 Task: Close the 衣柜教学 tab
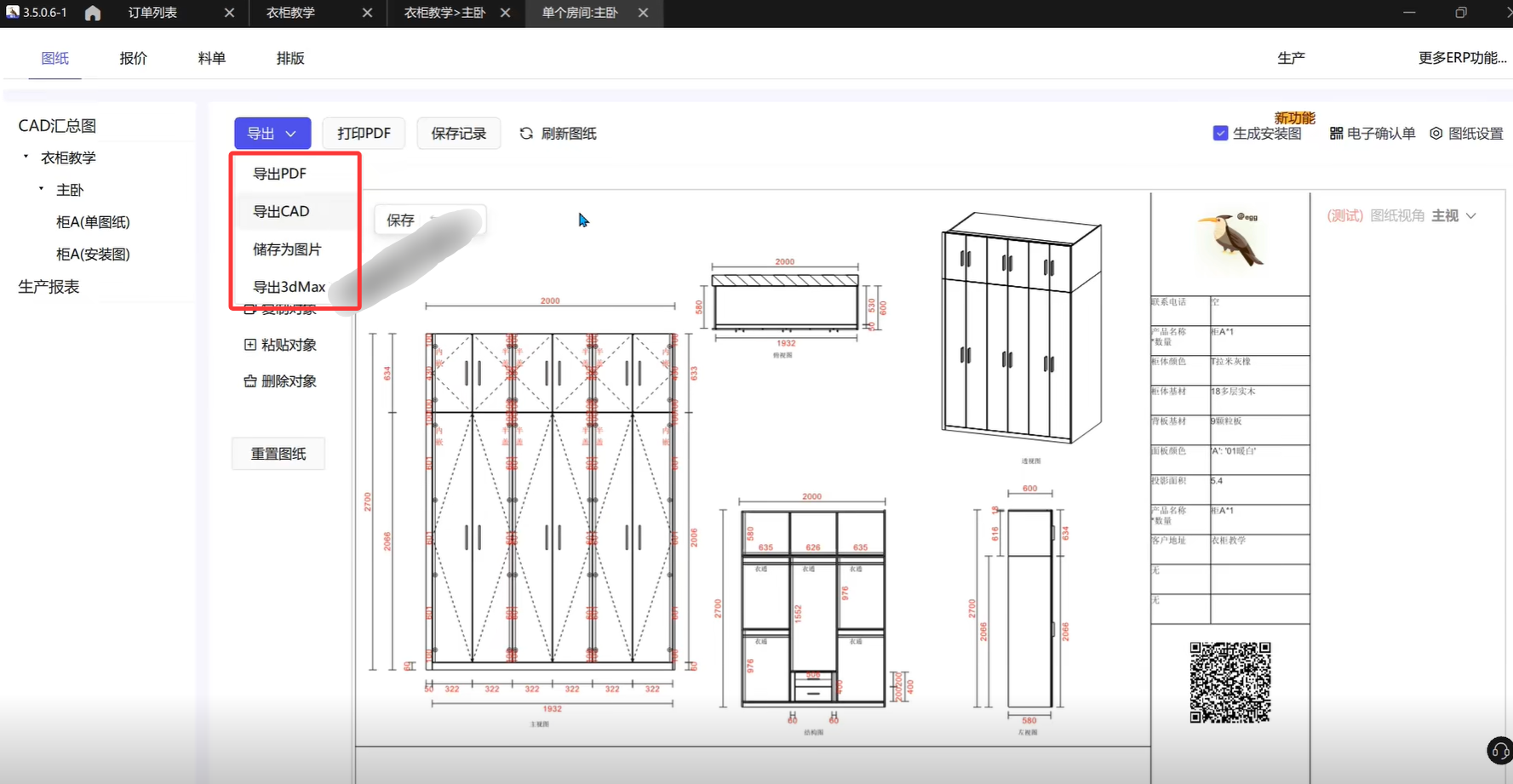(x=367, y=13)
